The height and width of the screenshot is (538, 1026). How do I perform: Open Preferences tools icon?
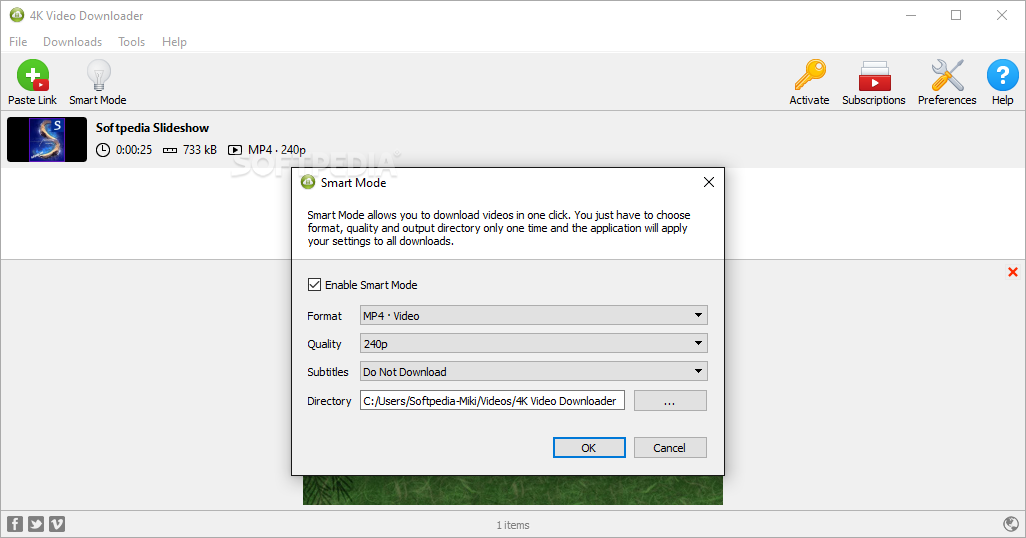[x=946, y=77]
